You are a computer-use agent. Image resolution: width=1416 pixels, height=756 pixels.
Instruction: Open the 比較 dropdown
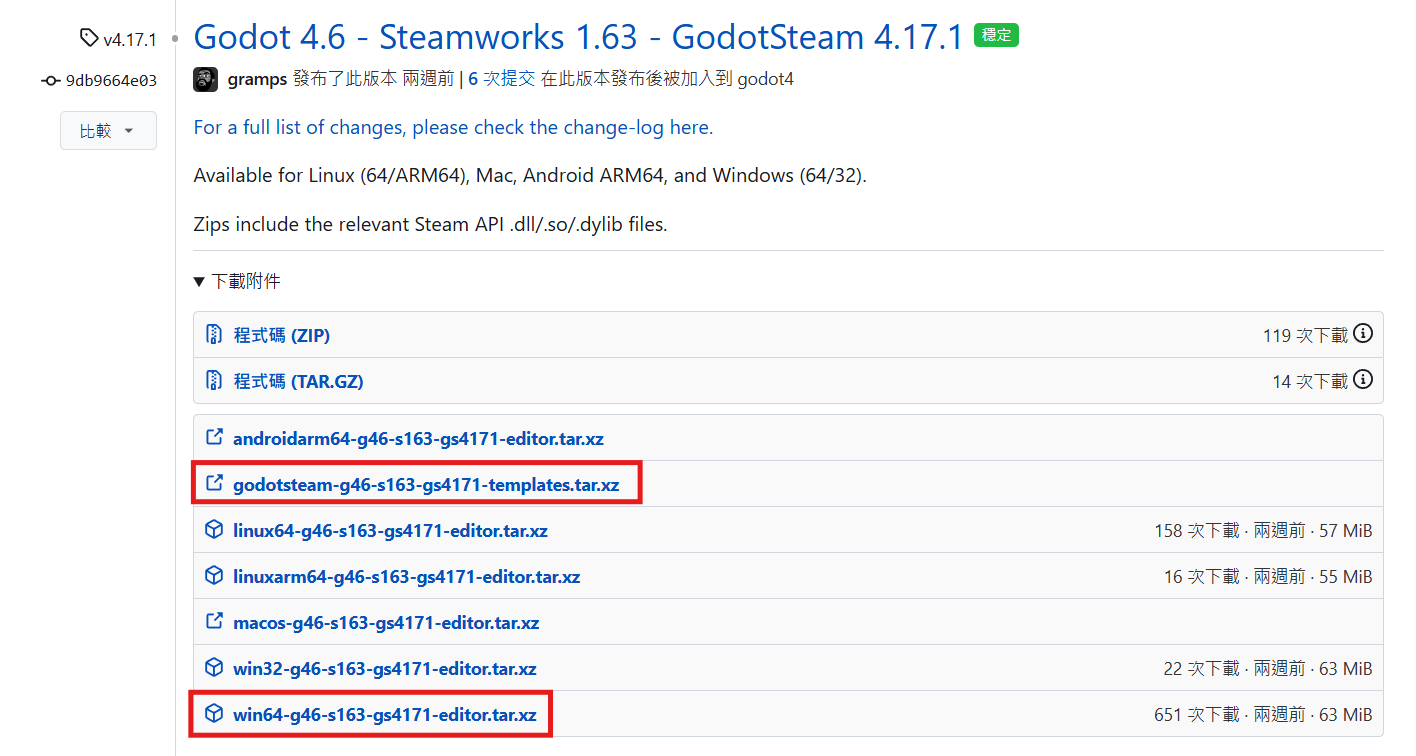pos(108,131)
